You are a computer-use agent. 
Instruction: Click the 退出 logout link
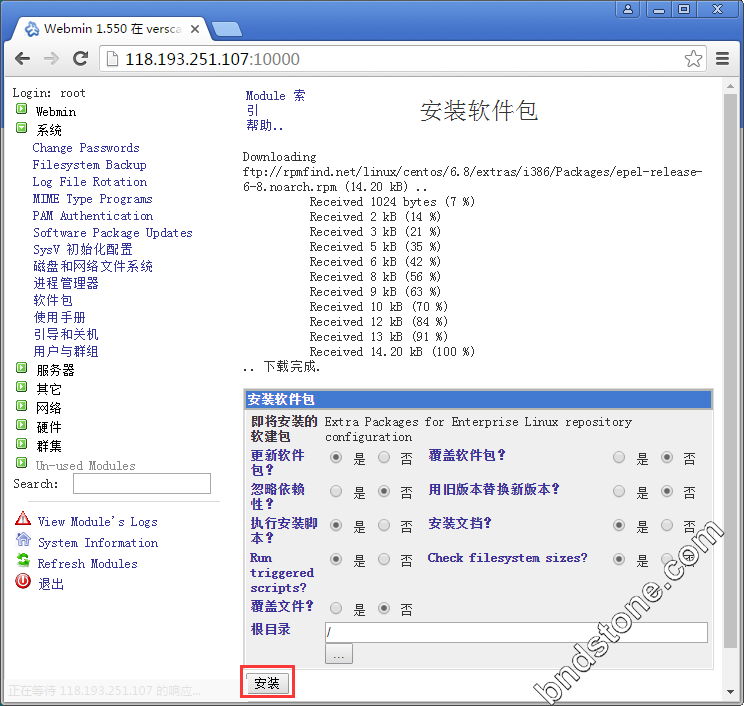click(x=51, y=584)
